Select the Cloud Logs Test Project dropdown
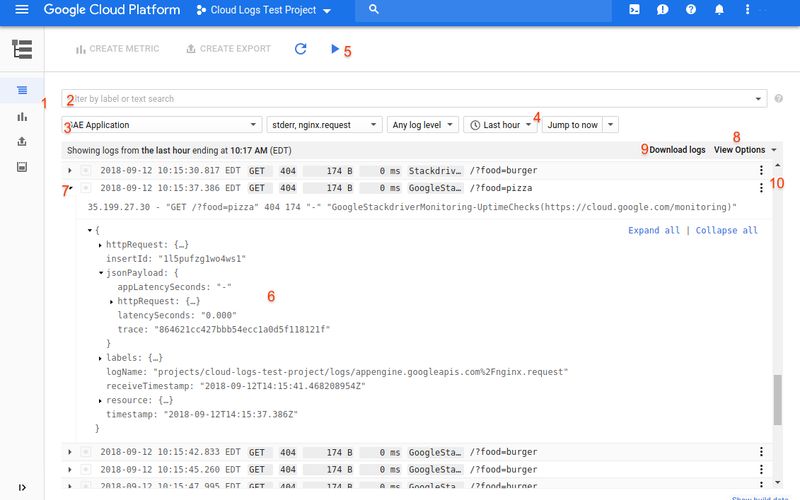 264,11
